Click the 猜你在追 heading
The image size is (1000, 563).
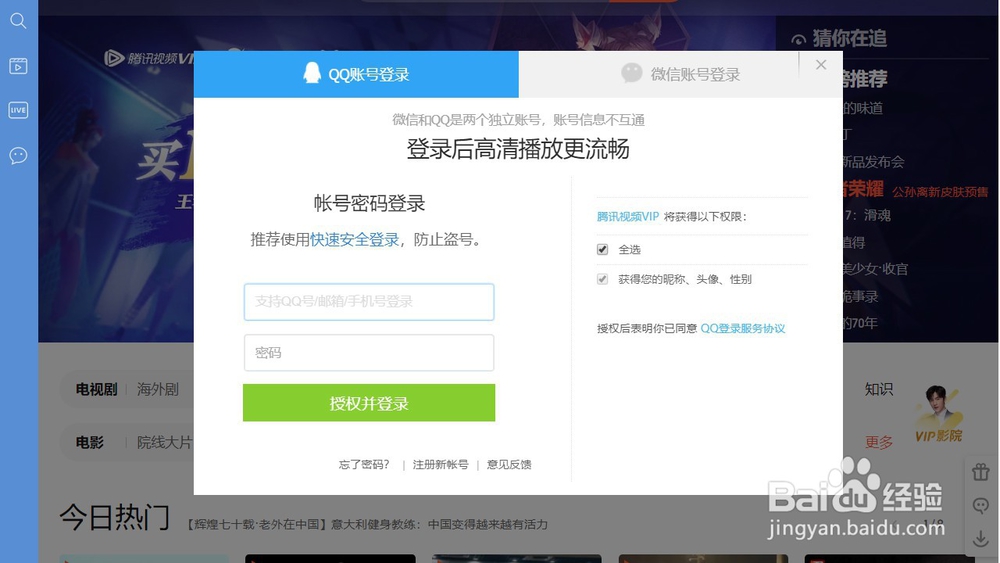click(849, 38)
